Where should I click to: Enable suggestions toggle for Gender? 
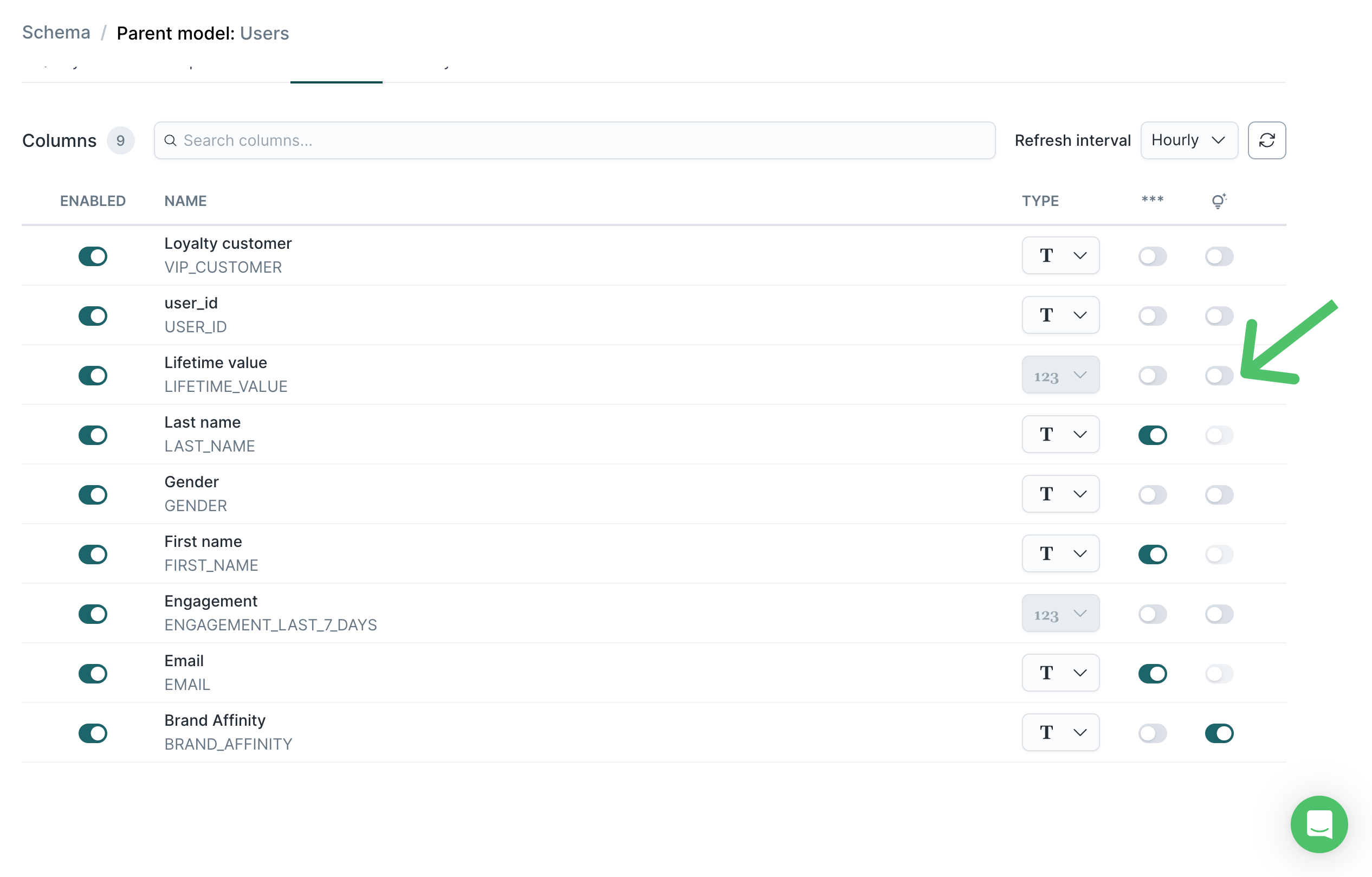coord(1219,495)
